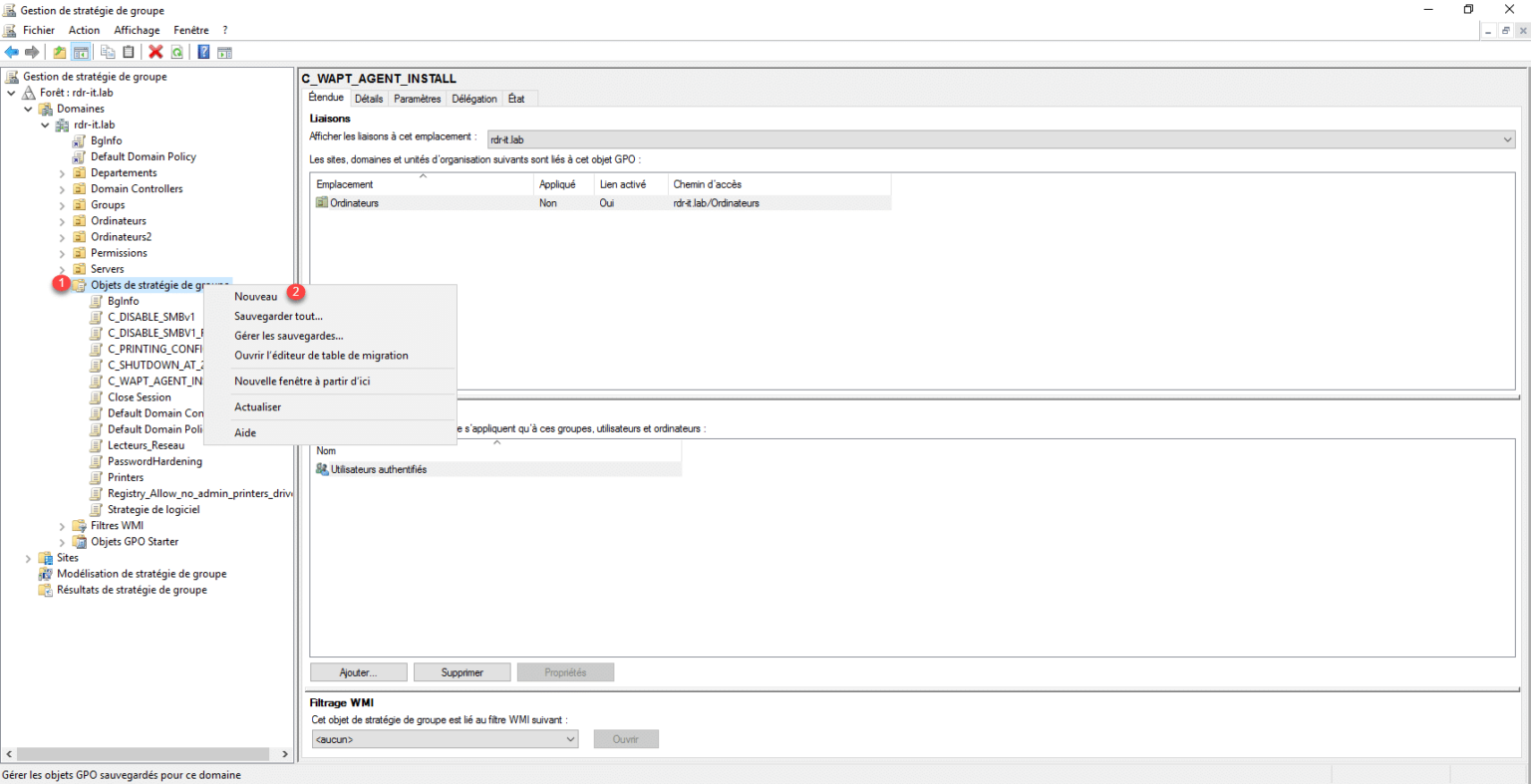Open l'éditeur de table de migration
Viewport: 1531px width, 784px height.
pos(321,356)
